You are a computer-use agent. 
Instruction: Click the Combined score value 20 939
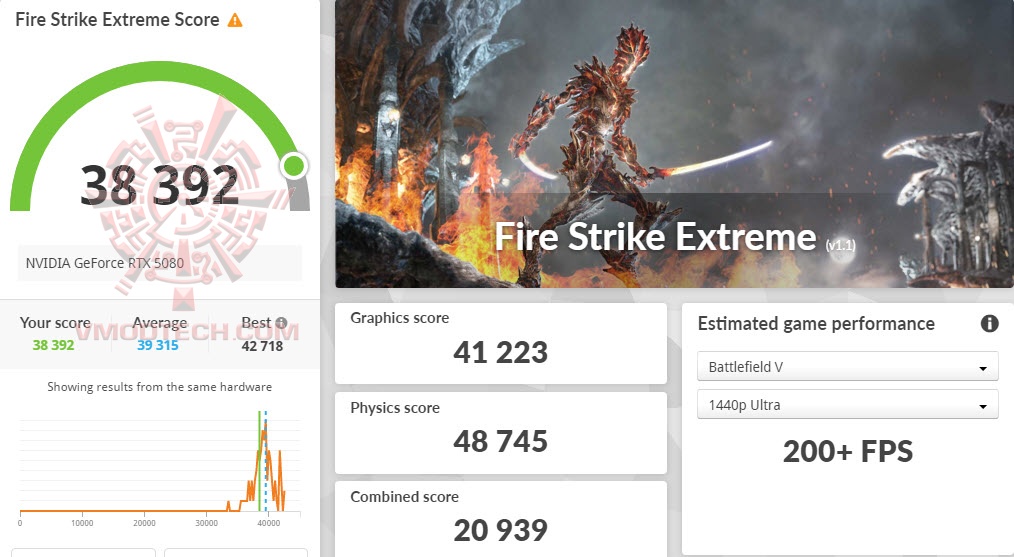[x=501, y=530]
